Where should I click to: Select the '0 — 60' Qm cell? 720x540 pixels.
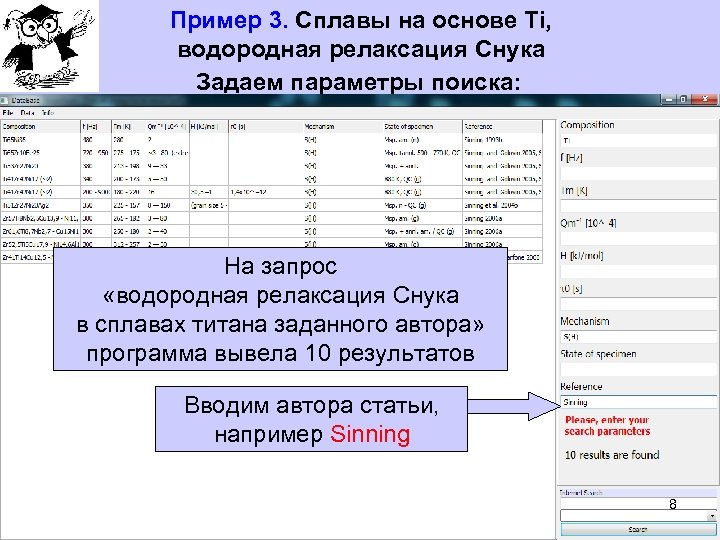(167, 219)
